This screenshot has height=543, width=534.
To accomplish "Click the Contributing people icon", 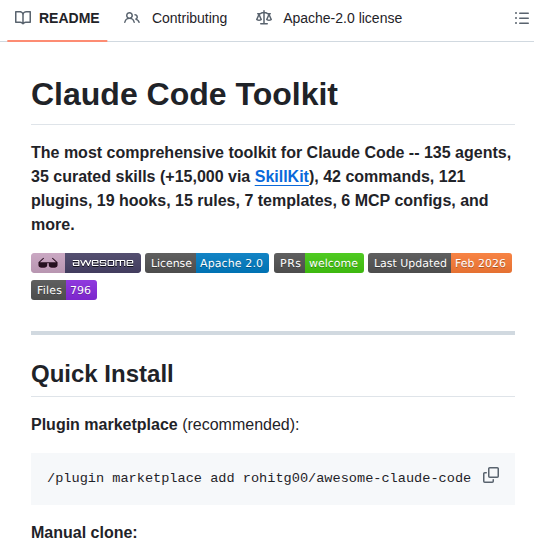I will coord(132,18).
